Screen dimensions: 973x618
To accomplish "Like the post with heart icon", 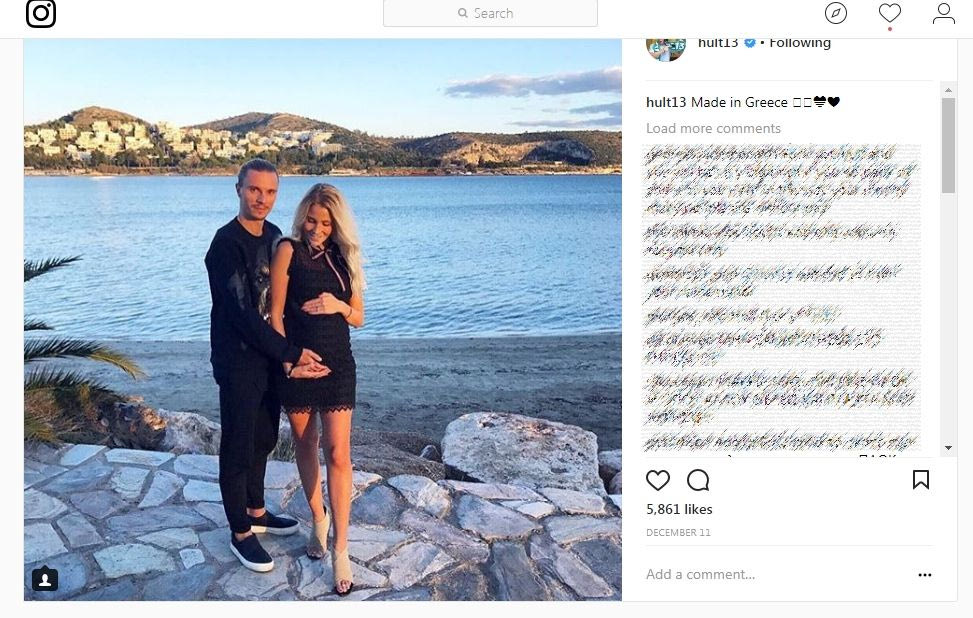I will pos(658,480).
